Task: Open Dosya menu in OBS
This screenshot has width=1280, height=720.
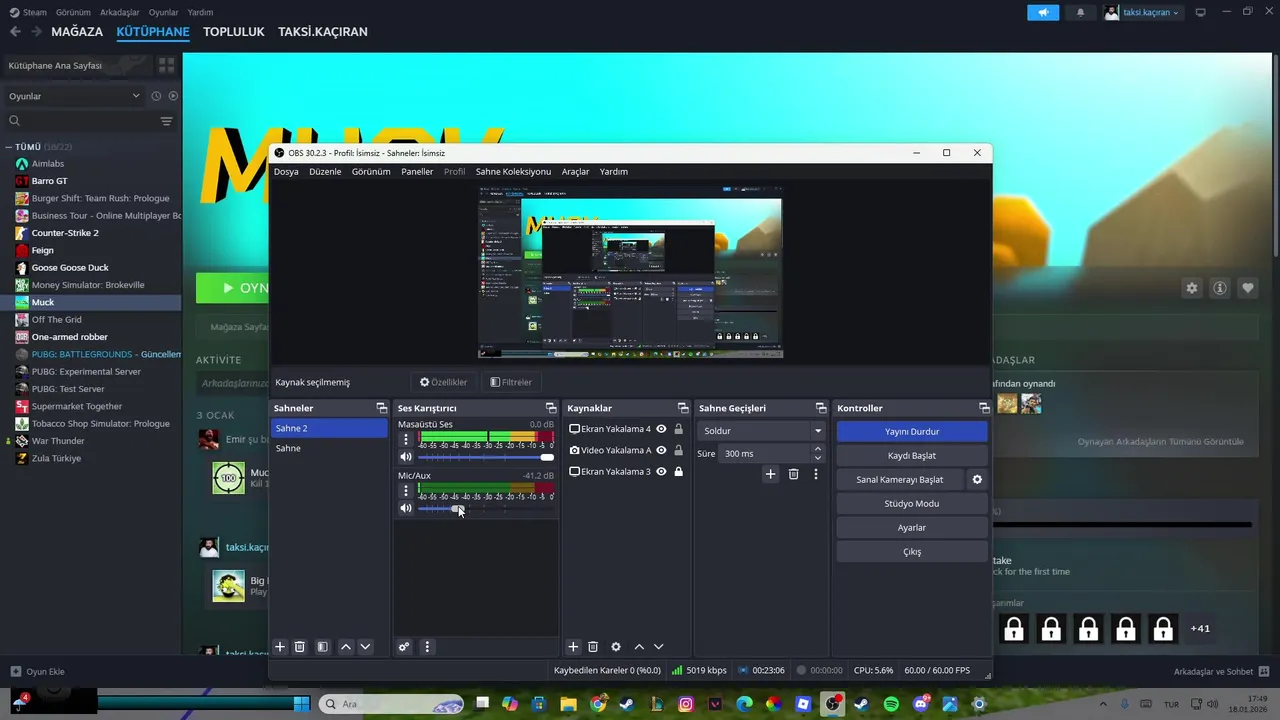Action: 286,171
